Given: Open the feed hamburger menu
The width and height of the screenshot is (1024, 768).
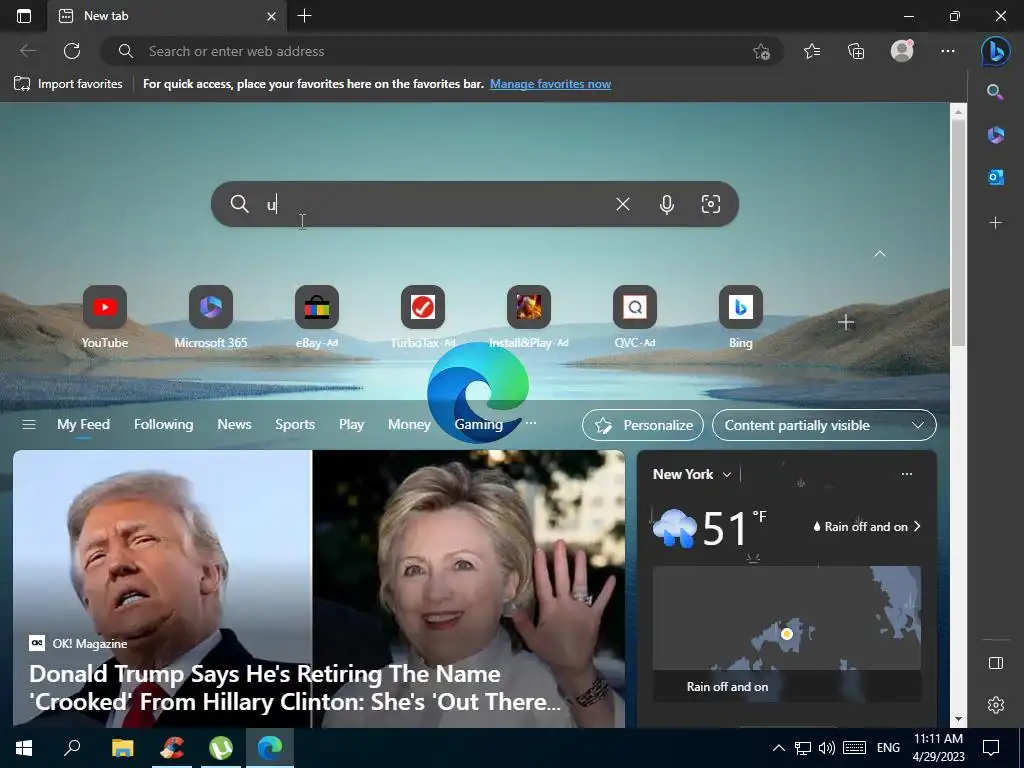Looking at the screenshot, I should [29, 425].
